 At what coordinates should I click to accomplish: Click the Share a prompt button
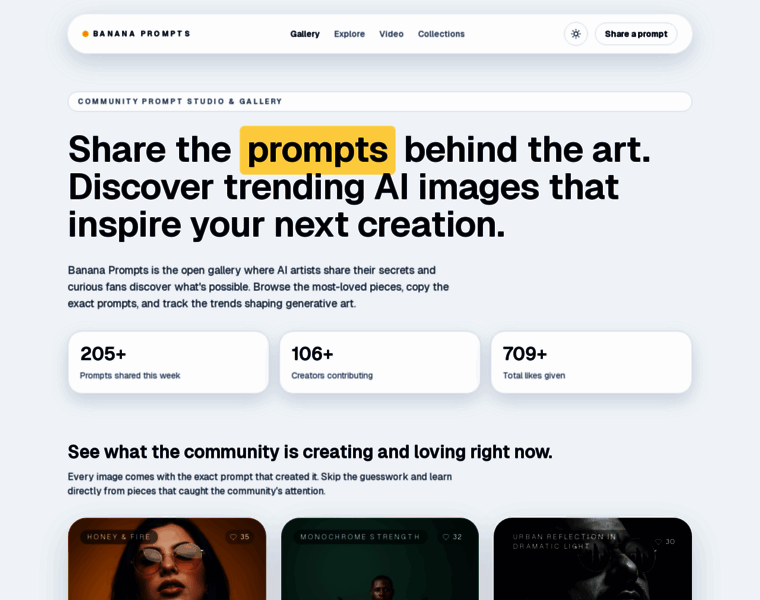[636, 34]
